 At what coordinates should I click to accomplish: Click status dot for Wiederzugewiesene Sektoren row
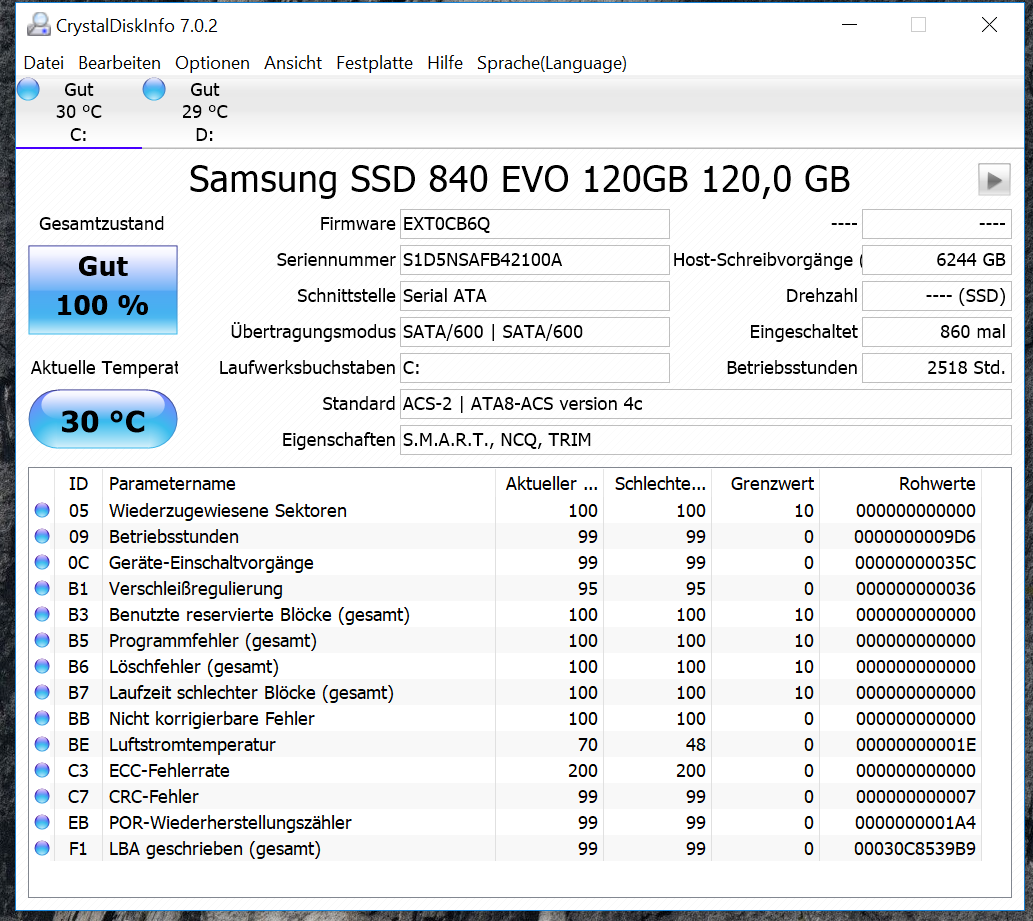42,510
